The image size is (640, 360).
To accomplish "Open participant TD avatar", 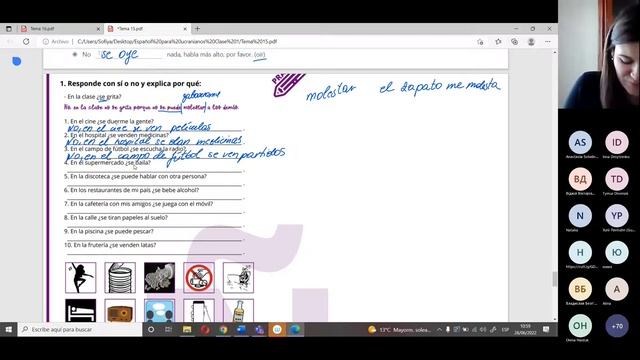I will click(x=617, y=179).
